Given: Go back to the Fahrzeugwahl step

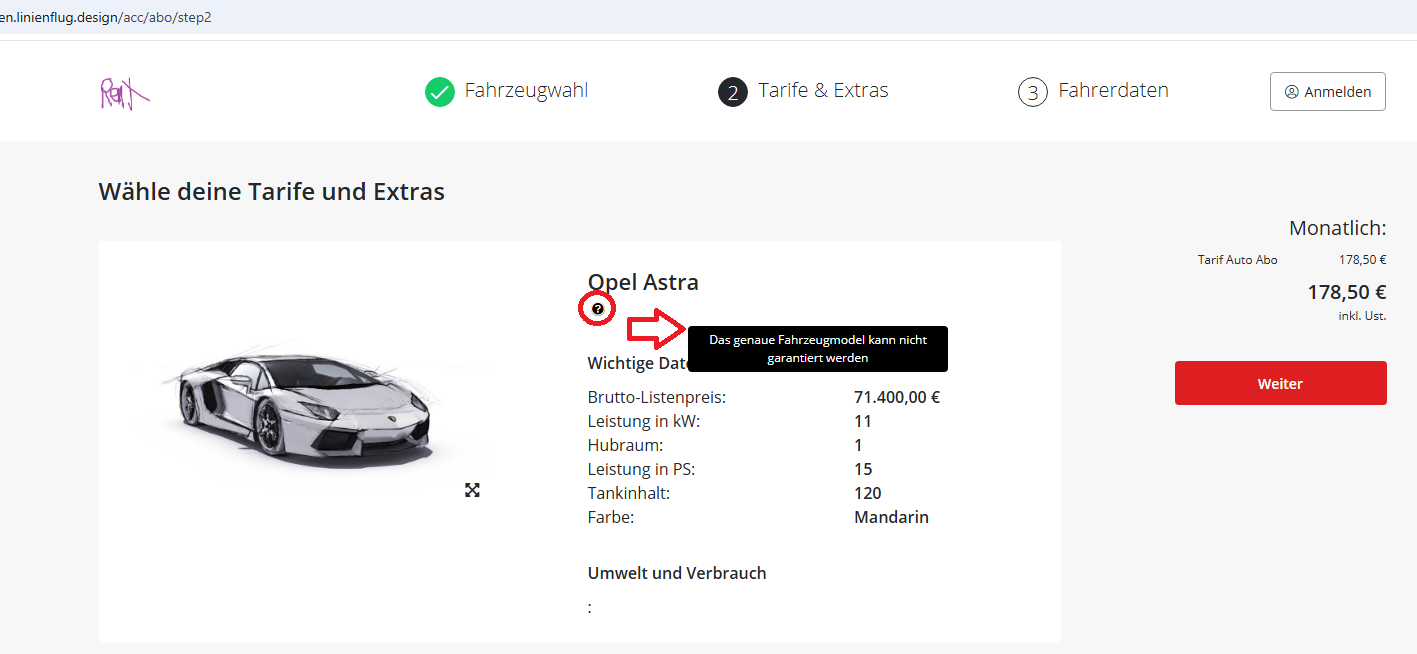Looking at the screenshot, I should pyautogui.click(x=526, y=91).
